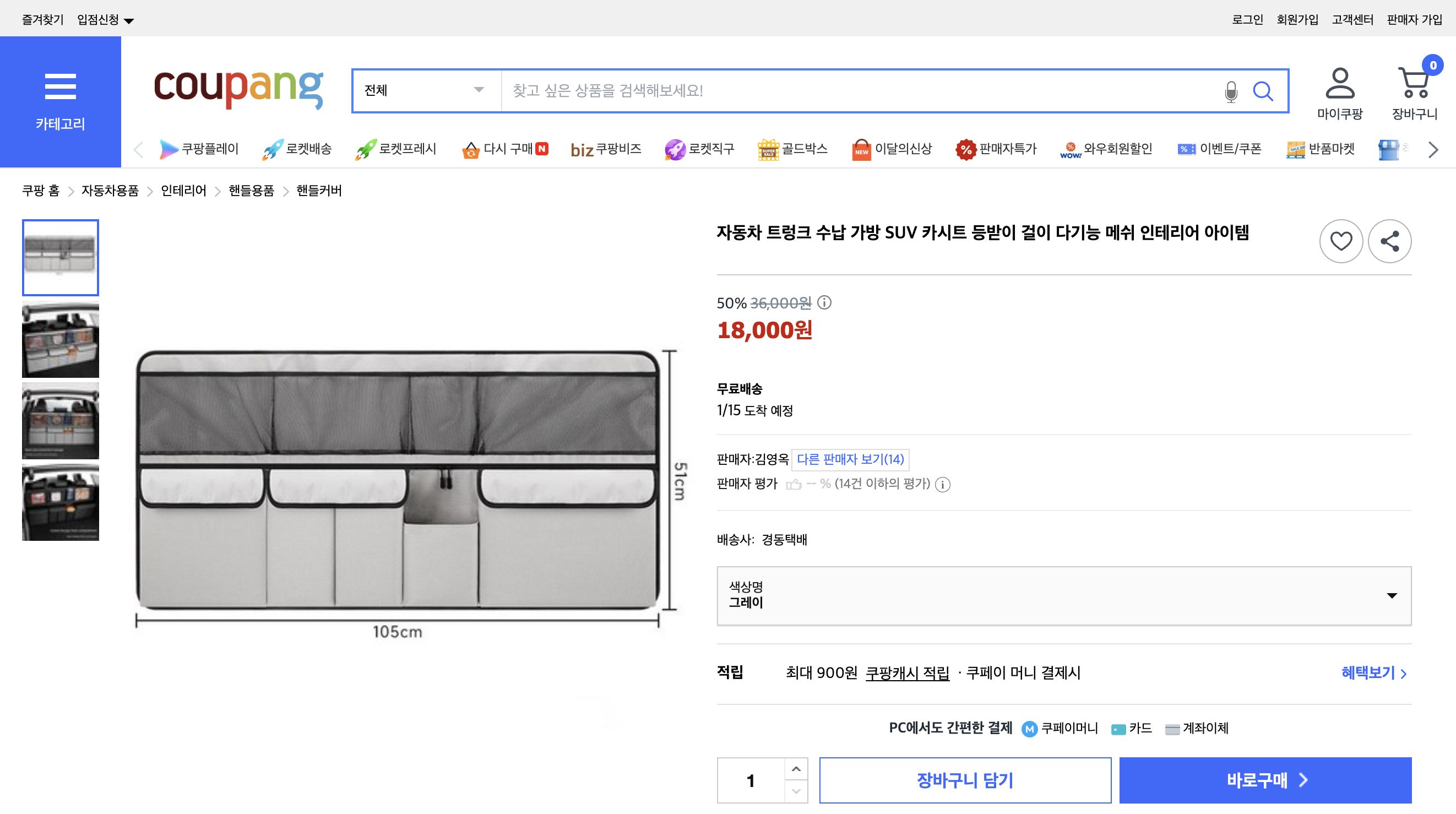
Task: Click the 다른 판매자 보기(14) button
Action: click(x=850, y=459)
